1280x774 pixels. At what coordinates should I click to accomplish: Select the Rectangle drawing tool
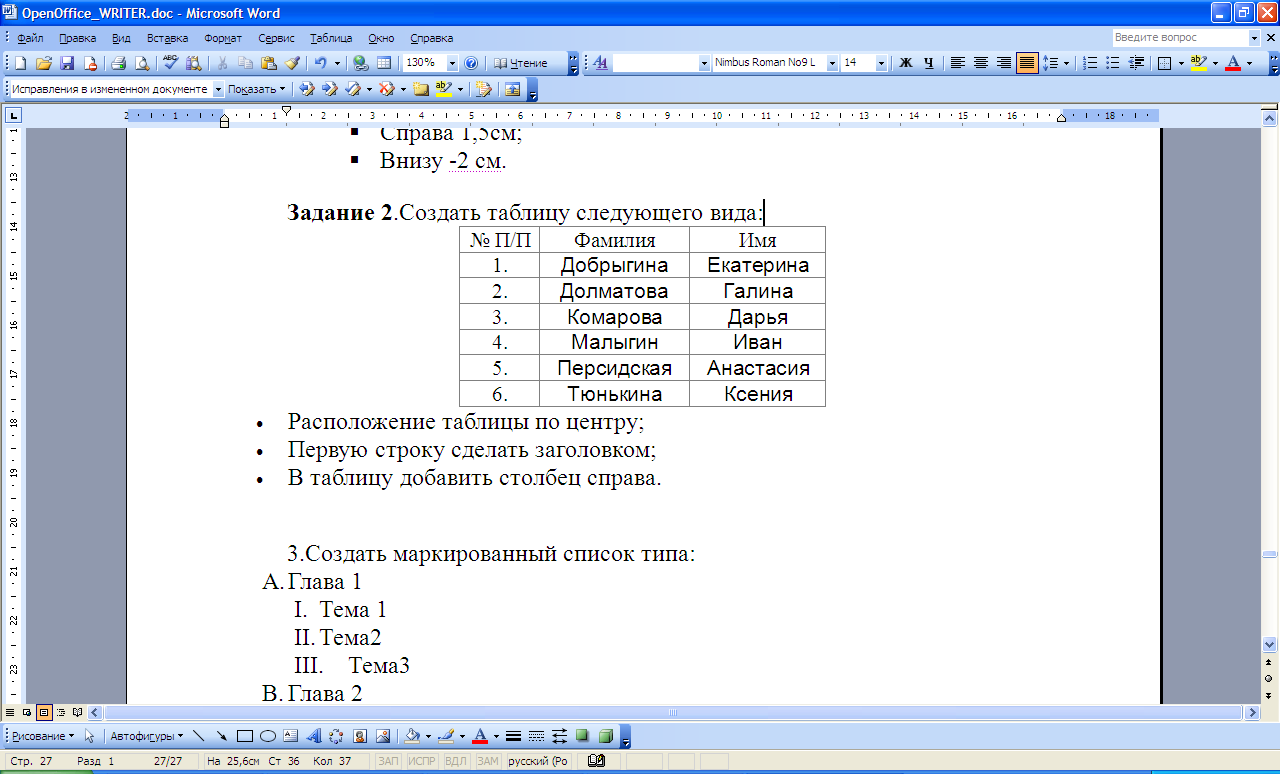coord(244,736)
